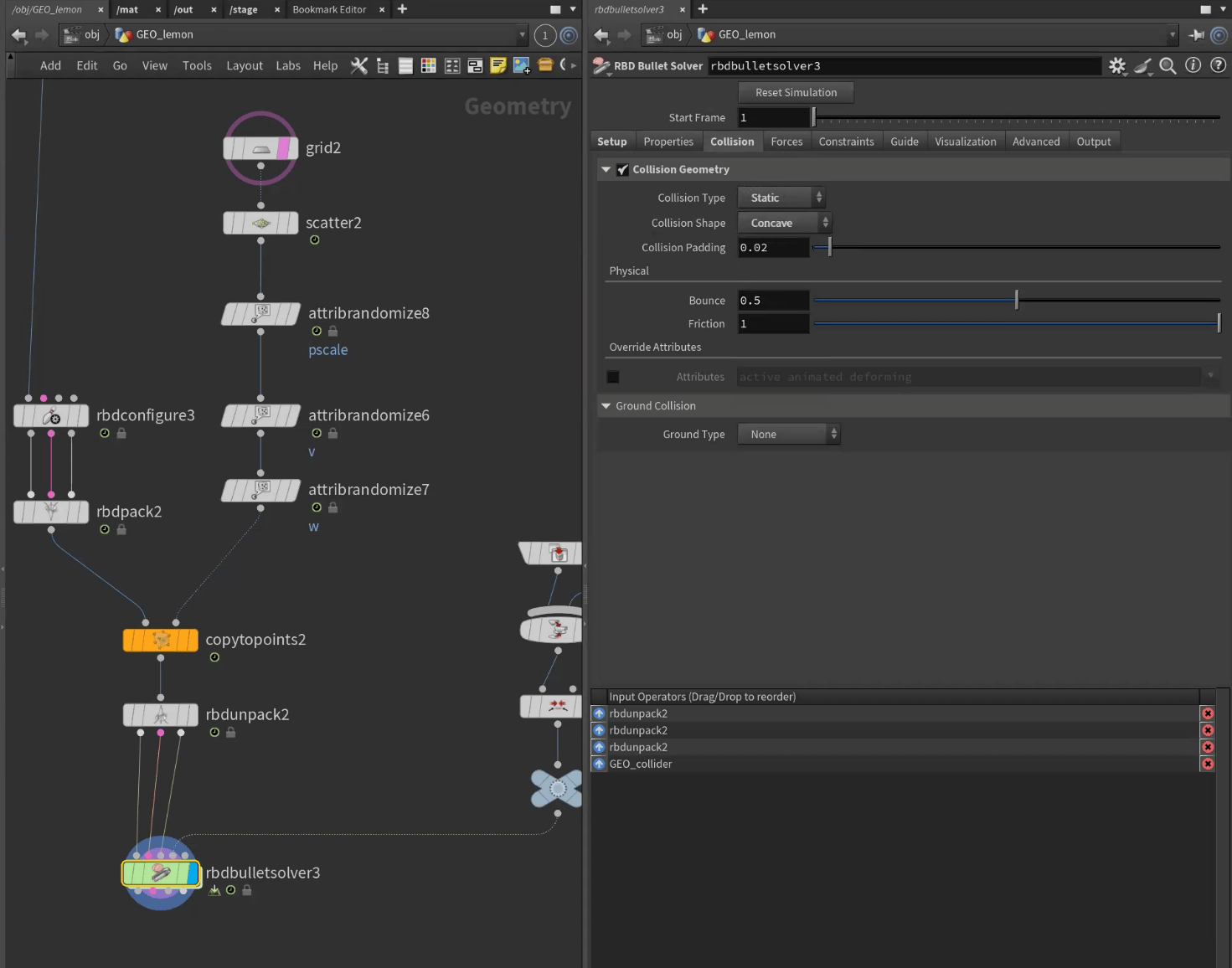This screenshot has width=1232, height=968.
Task: Click the obj path button in parameter pane
Action: coord(667,34)
